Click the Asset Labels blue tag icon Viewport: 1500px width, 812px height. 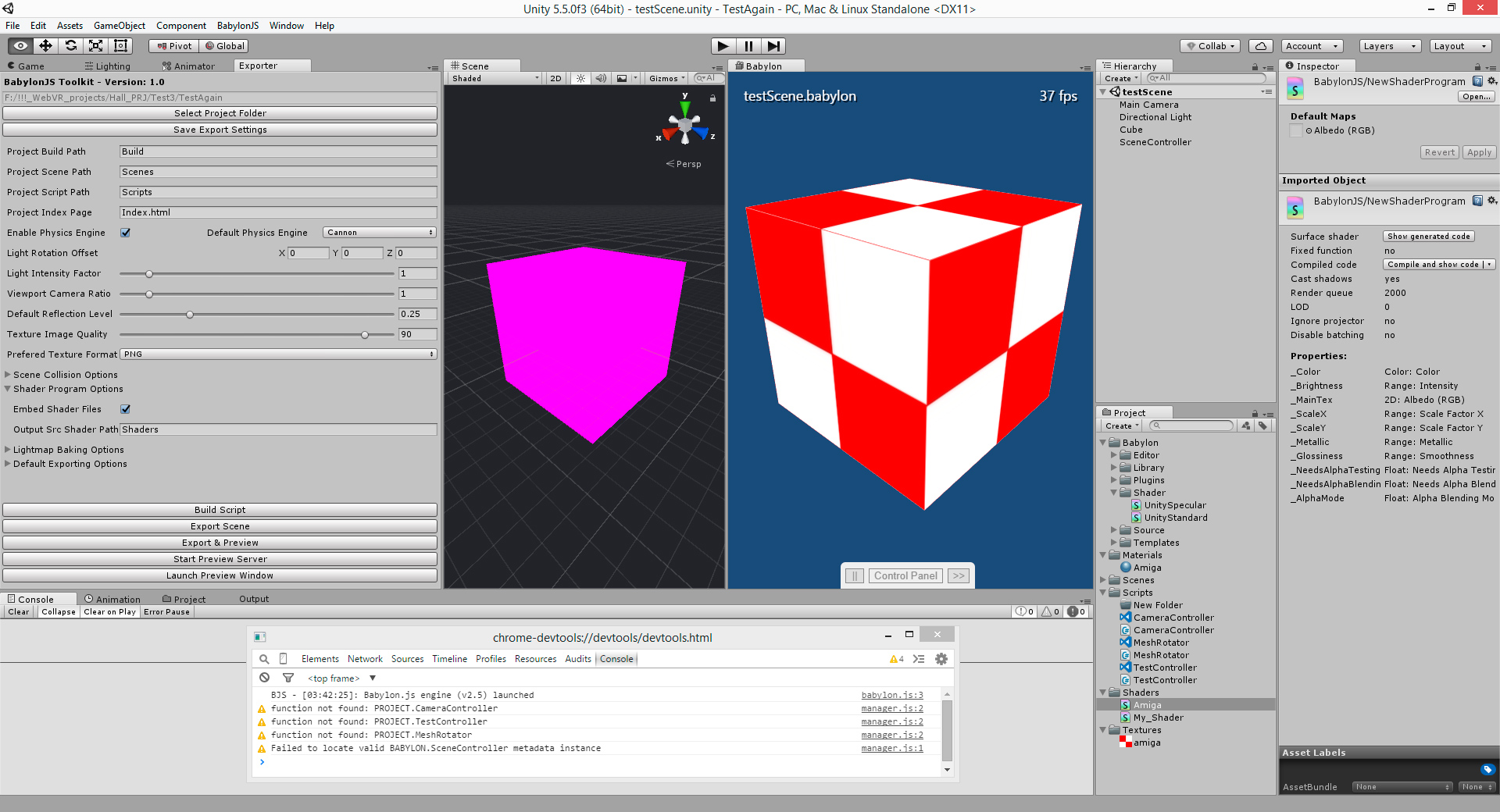click(1487, 769)
